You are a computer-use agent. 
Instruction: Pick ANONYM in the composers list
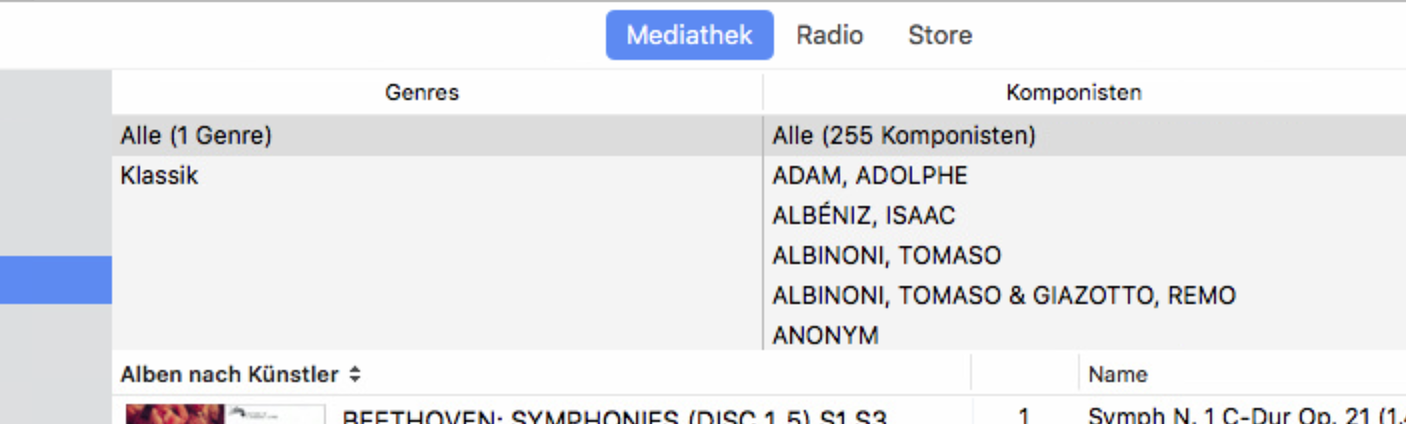click(825, 335)
